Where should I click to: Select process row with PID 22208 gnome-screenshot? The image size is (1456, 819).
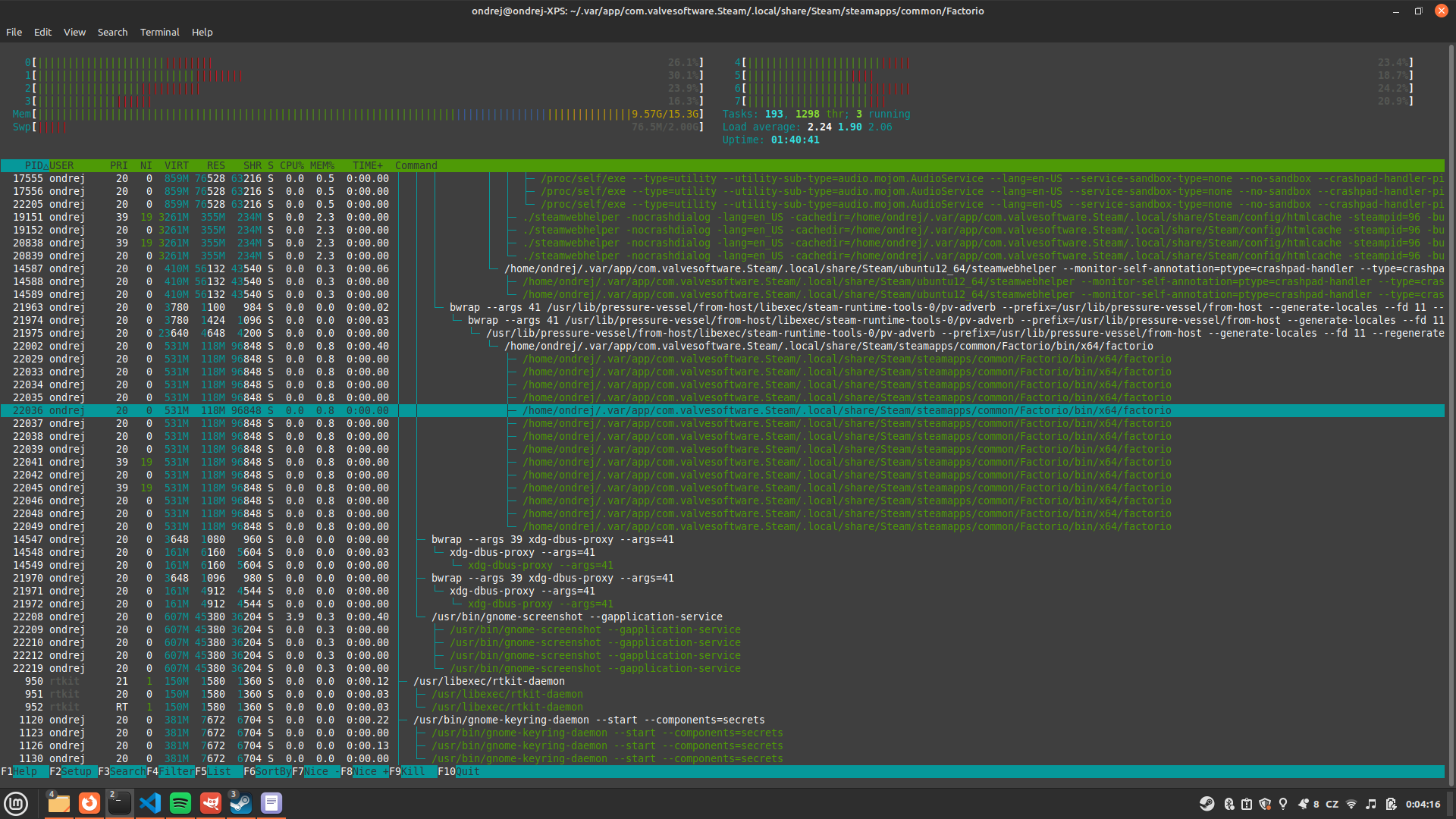(x=722, y=617)
